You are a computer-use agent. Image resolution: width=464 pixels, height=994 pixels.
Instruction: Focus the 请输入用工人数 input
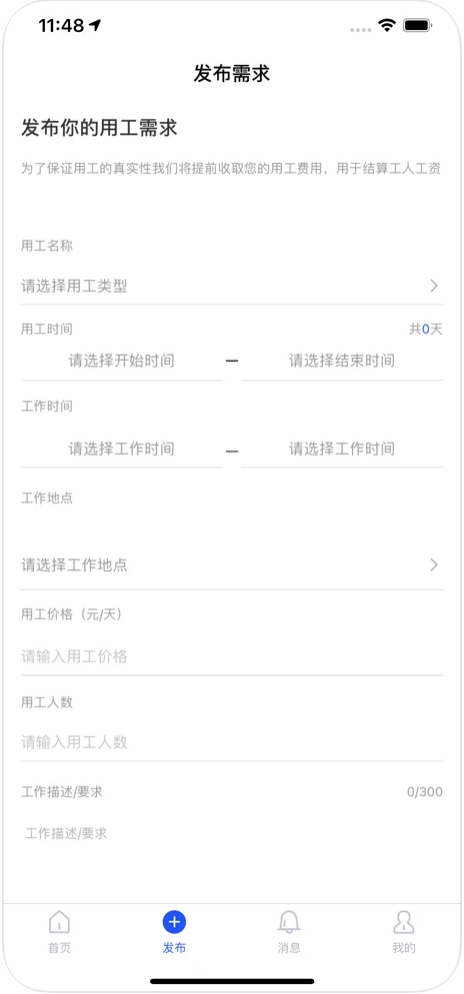point(232,742)
